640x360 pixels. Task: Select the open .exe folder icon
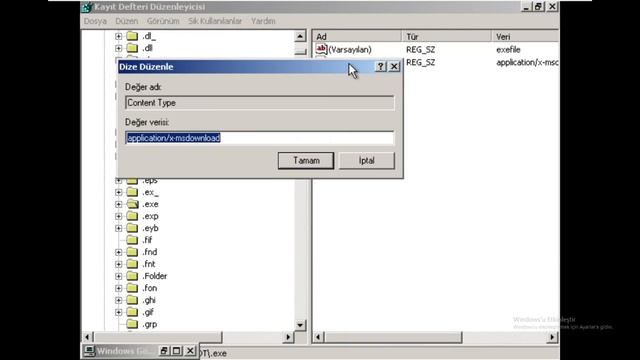132,204
